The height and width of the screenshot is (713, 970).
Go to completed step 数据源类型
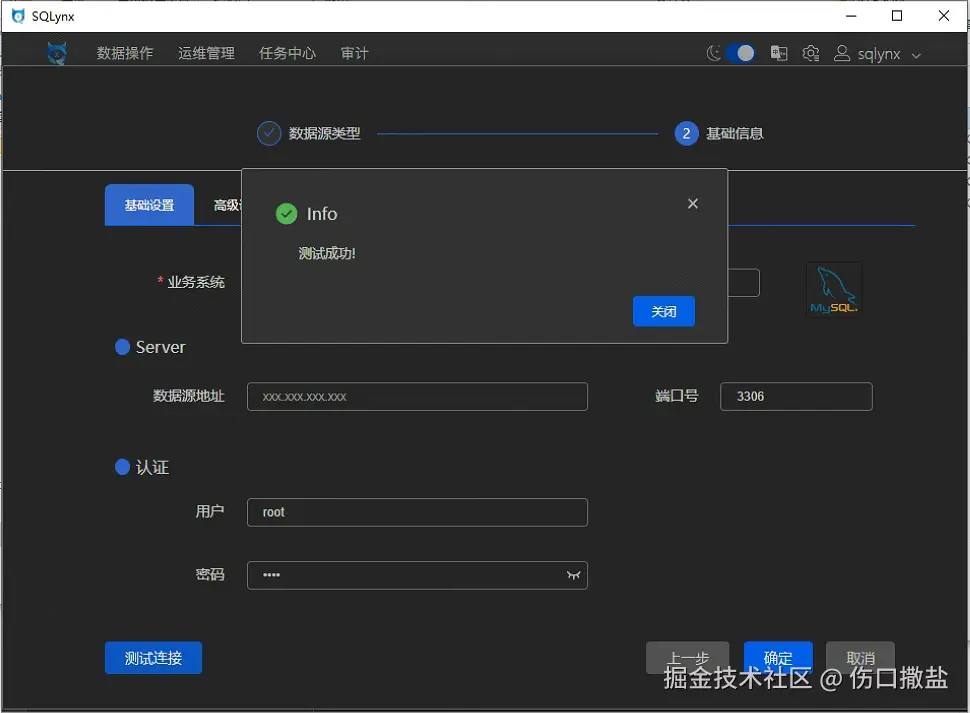(309, 133)
